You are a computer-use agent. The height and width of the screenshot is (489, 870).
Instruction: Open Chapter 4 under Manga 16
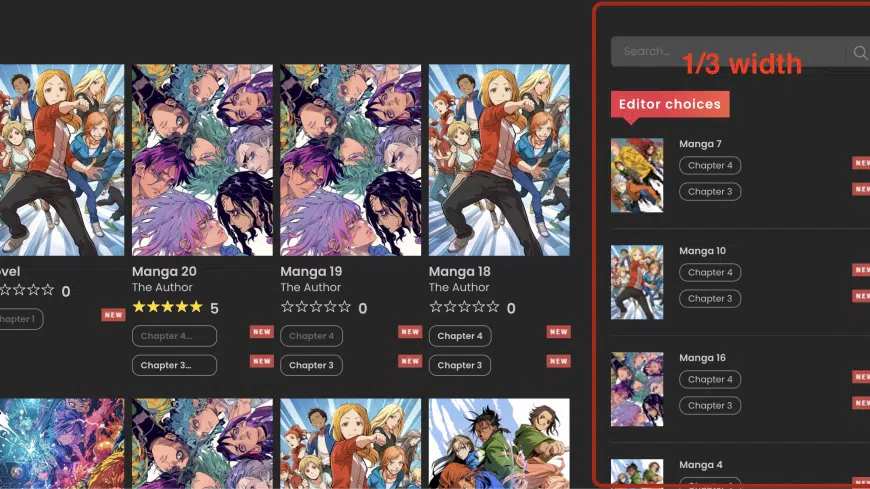click(x=710, y=380)
